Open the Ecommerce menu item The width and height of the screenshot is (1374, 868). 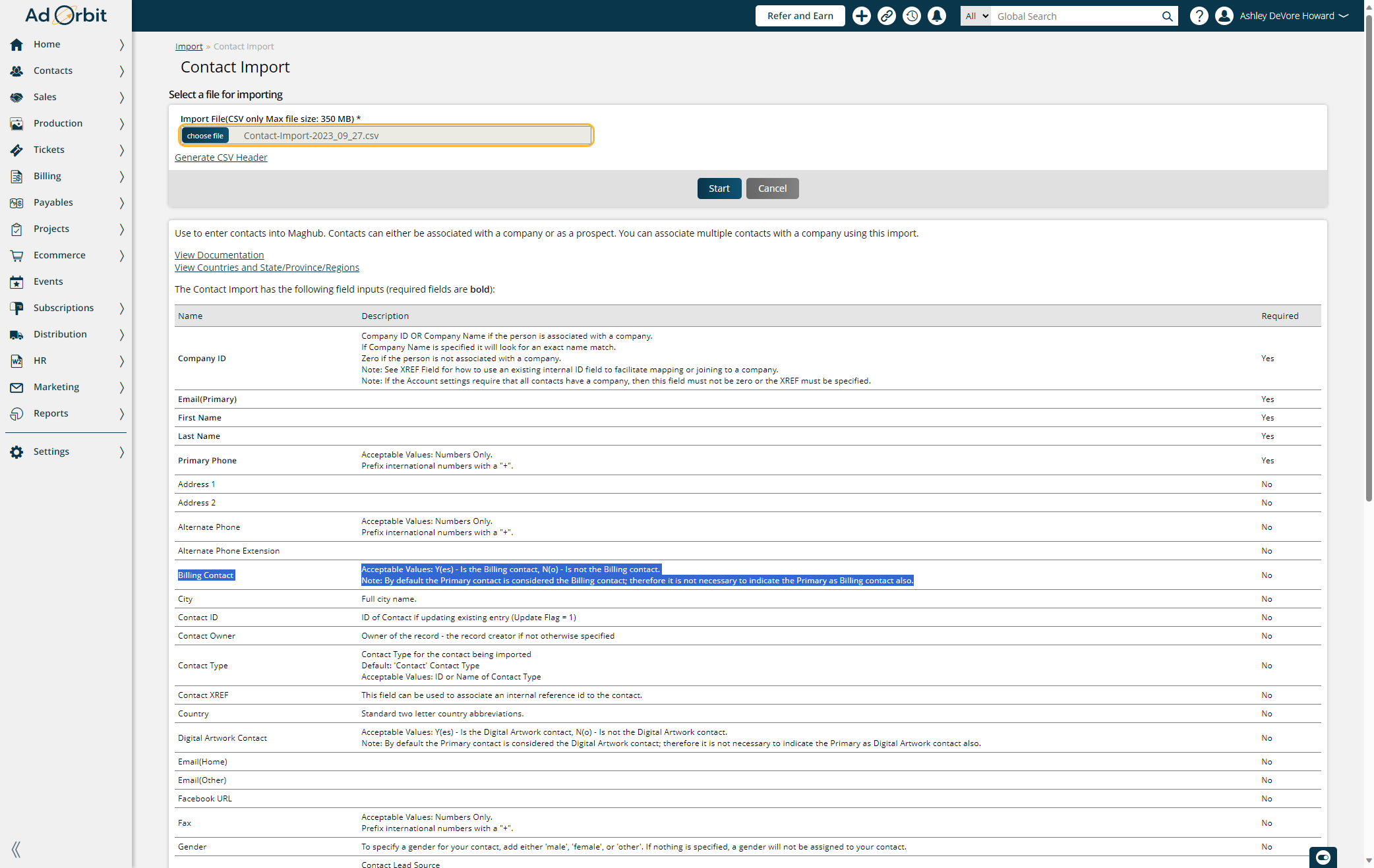tap(66, 255)
